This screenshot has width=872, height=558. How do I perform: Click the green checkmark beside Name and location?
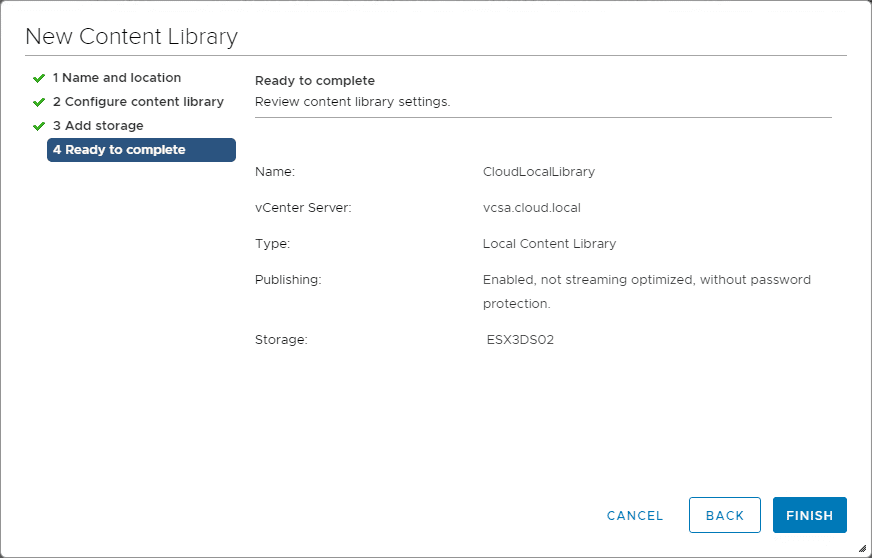(39, 78)
